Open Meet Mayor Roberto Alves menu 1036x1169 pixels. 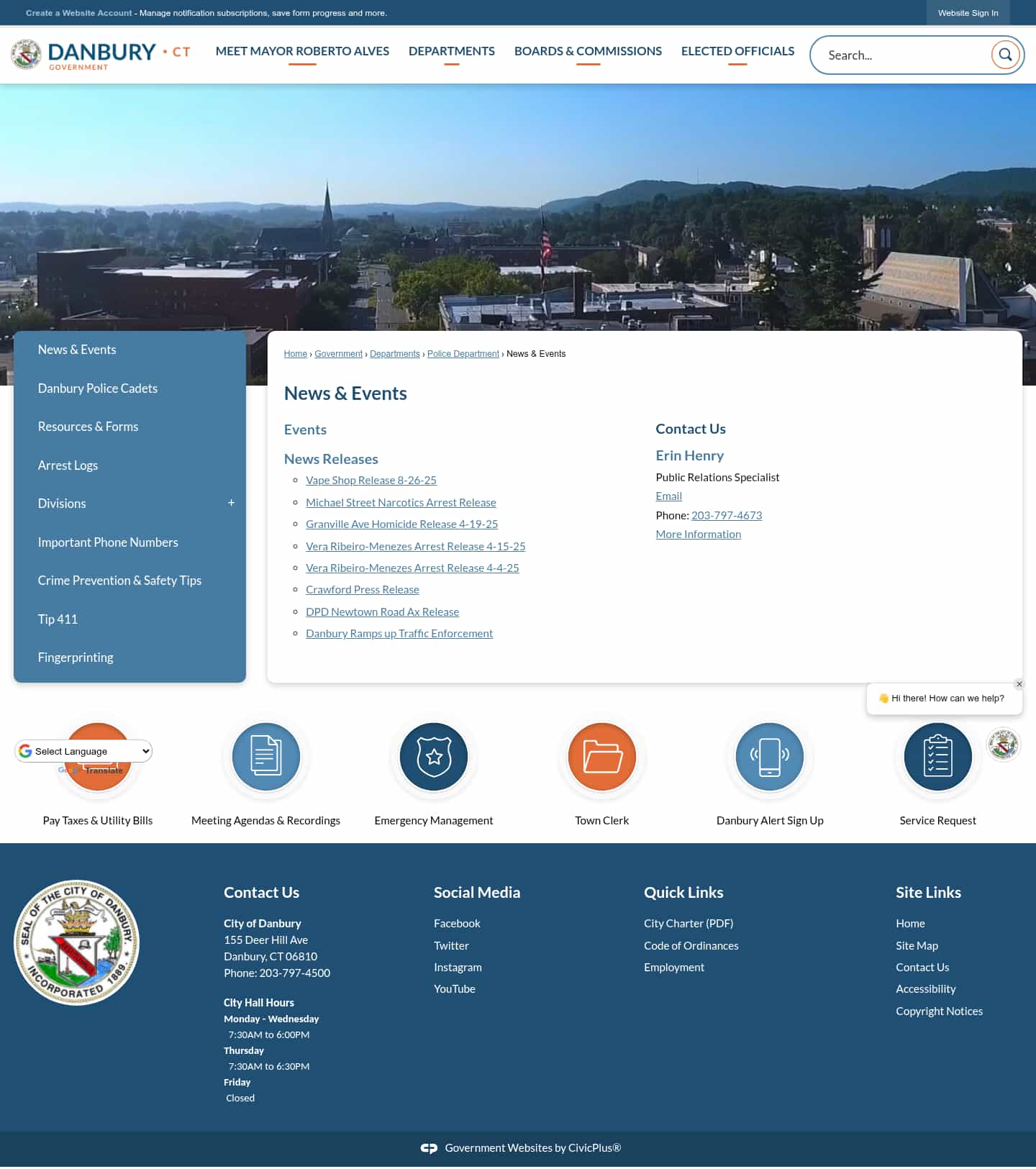coord(302,51)
